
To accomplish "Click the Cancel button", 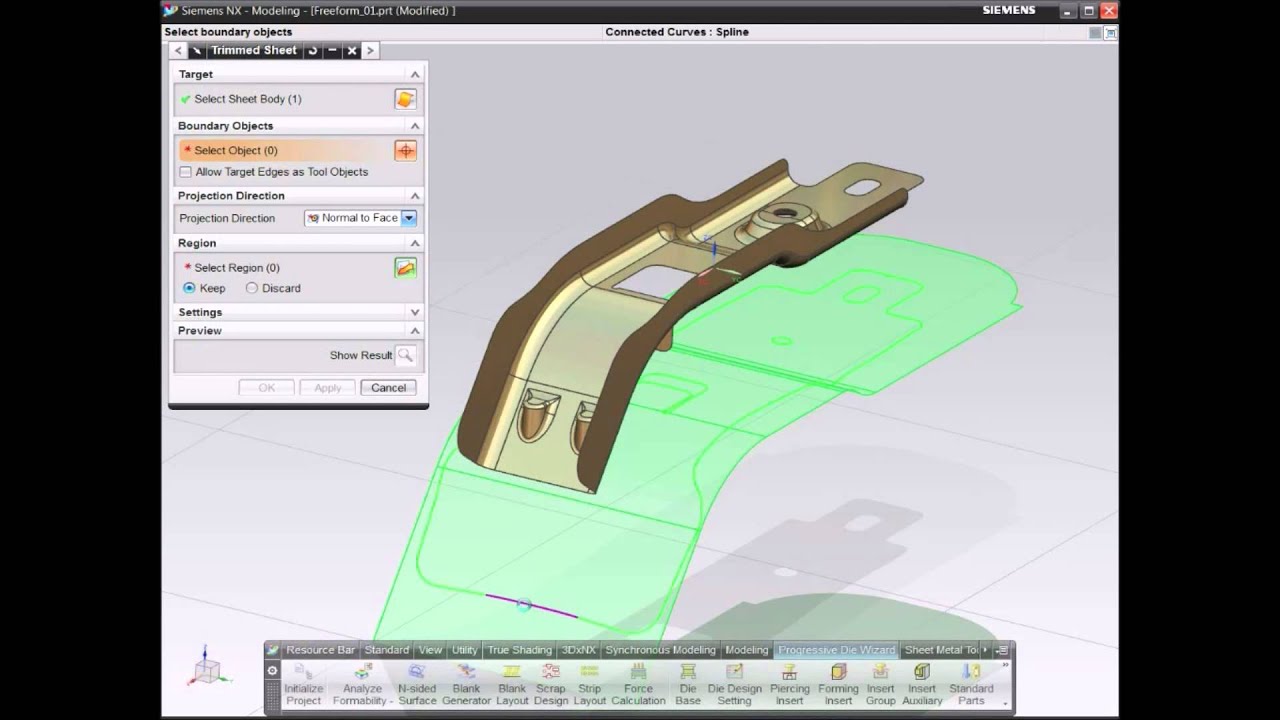I will click(x=388, y=388).
